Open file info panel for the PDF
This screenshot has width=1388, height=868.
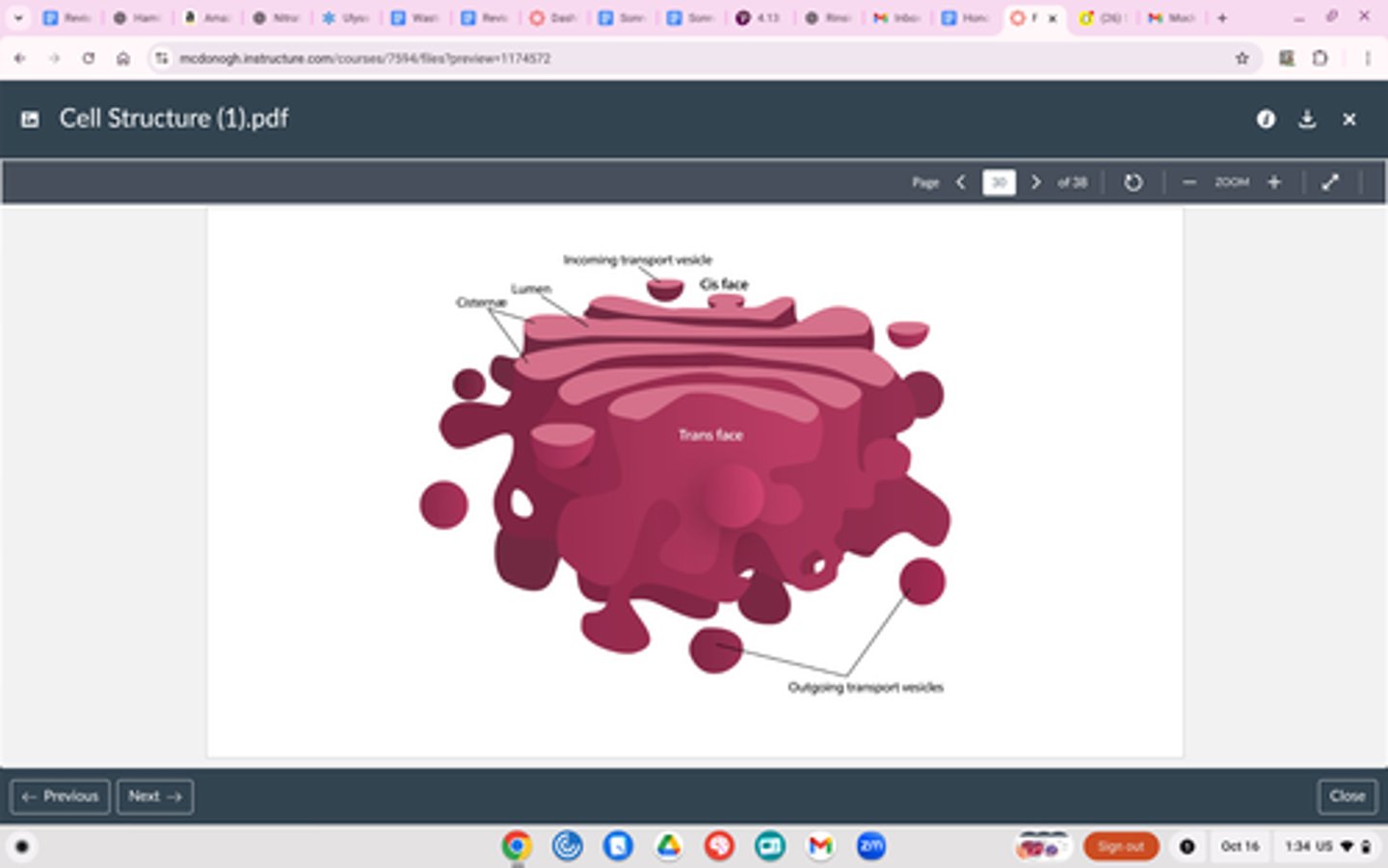[x=1266, y=118]
